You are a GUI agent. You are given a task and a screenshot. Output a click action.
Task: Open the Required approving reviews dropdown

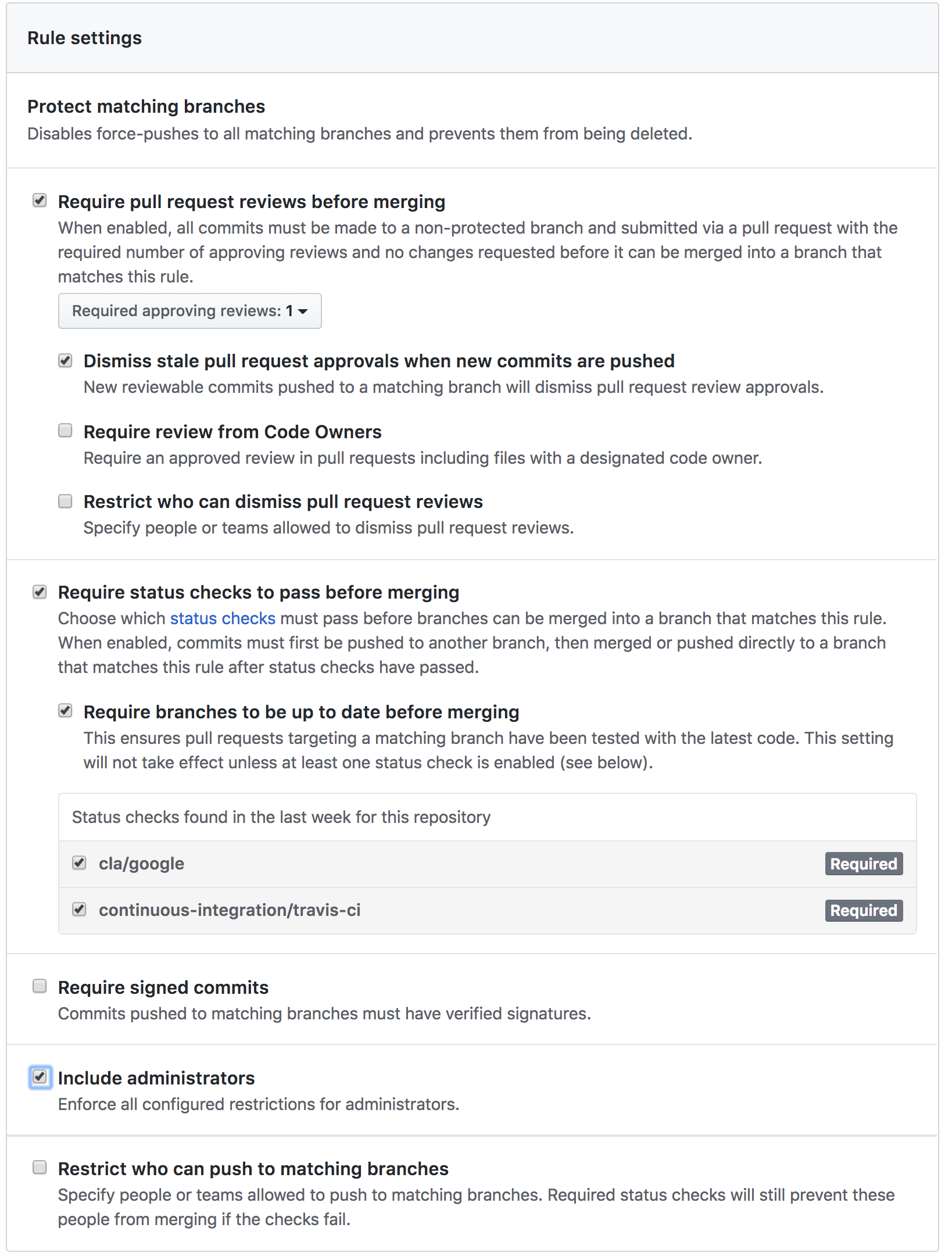(189, 311)
